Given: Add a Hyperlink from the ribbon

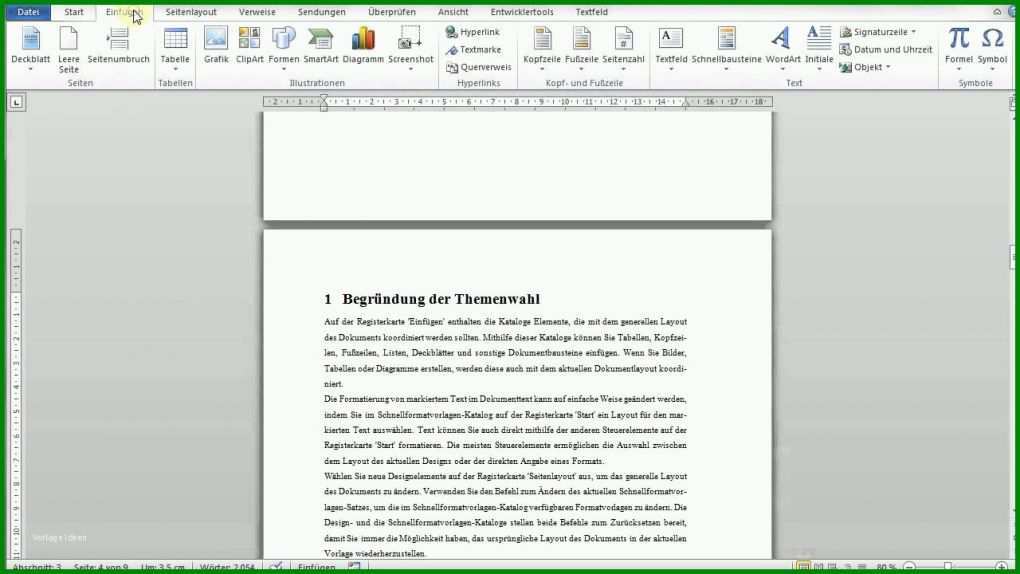Looking at the screenshot, I should [473, 32].
